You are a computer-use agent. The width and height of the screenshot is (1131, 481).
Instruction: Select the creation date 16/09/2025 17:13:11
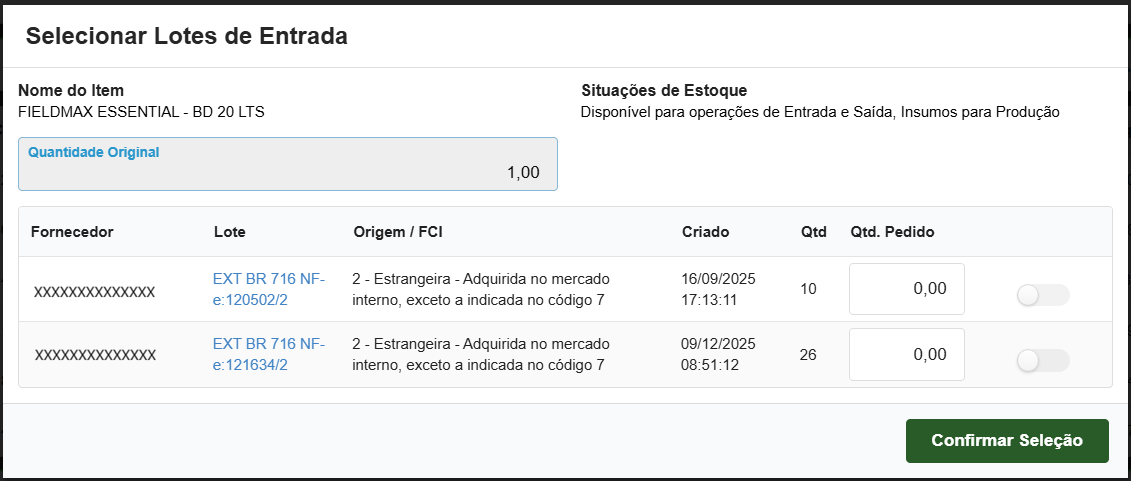718,288
